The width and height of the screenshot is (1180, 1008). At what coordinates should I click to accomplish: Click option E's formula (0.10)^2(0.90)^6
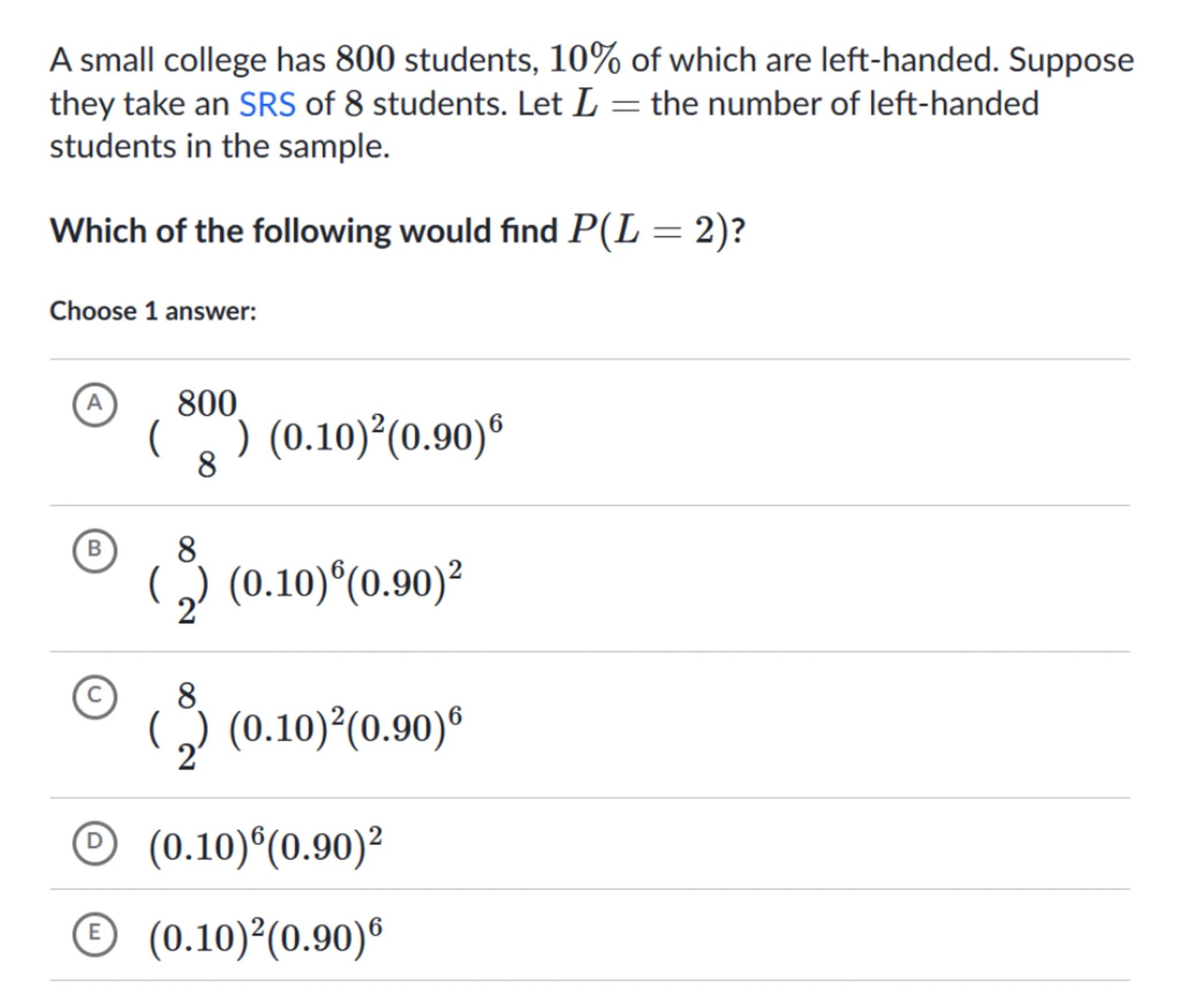[265, 937]
